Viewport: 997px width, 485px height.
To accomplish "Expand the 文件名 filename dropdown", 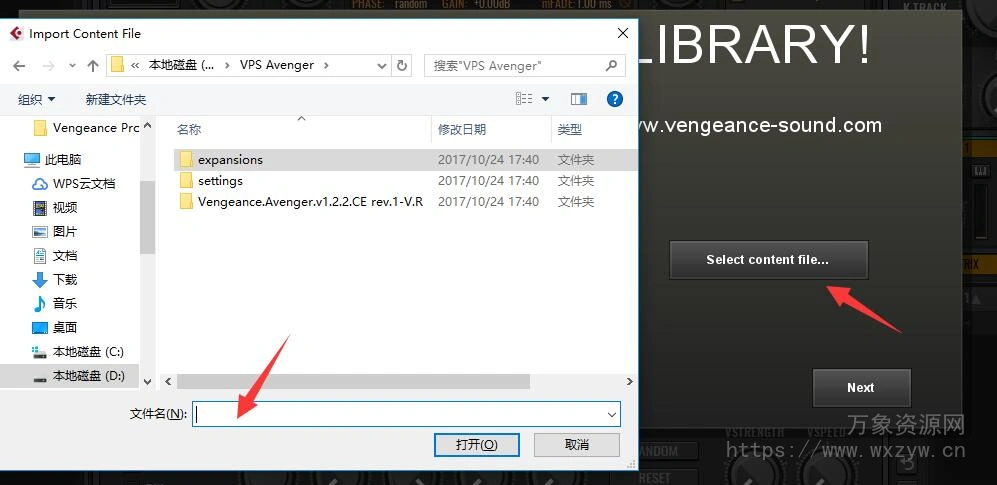I will coord(610,414).
